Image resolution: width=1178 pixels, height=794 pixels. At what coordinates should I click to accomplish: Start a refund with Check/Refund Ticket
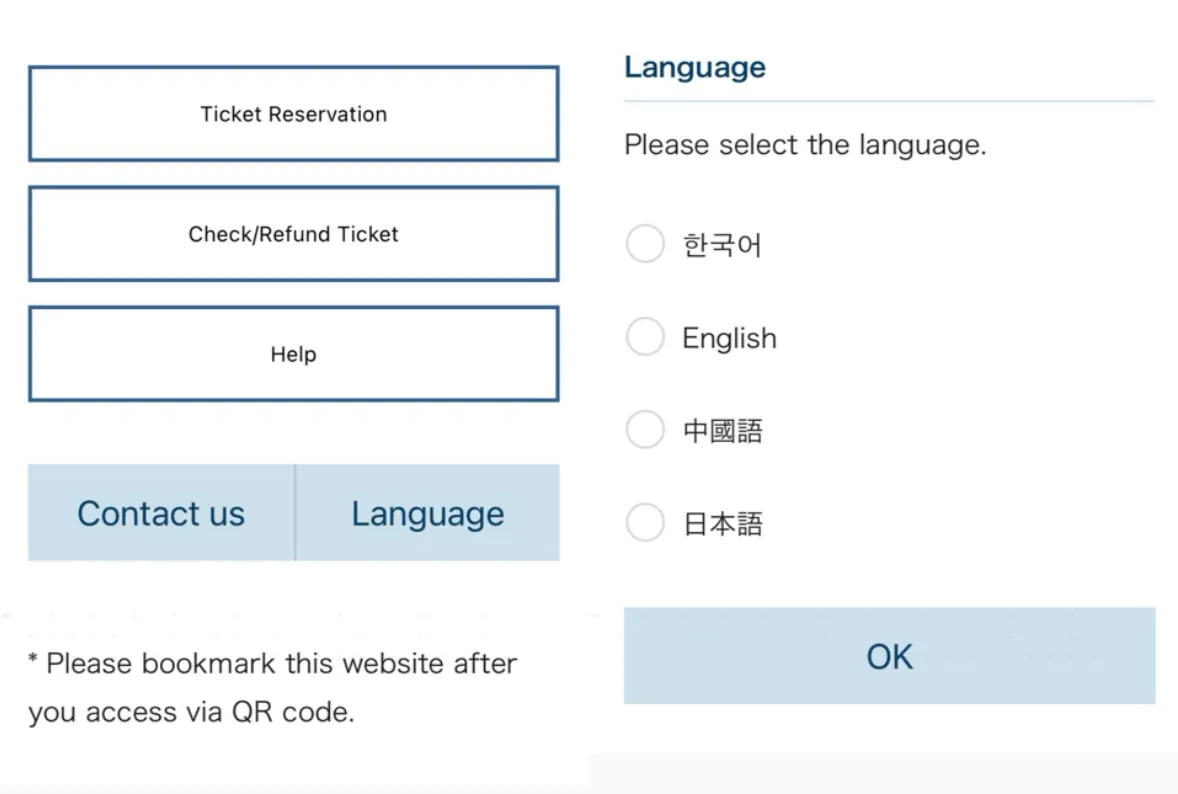293,234
